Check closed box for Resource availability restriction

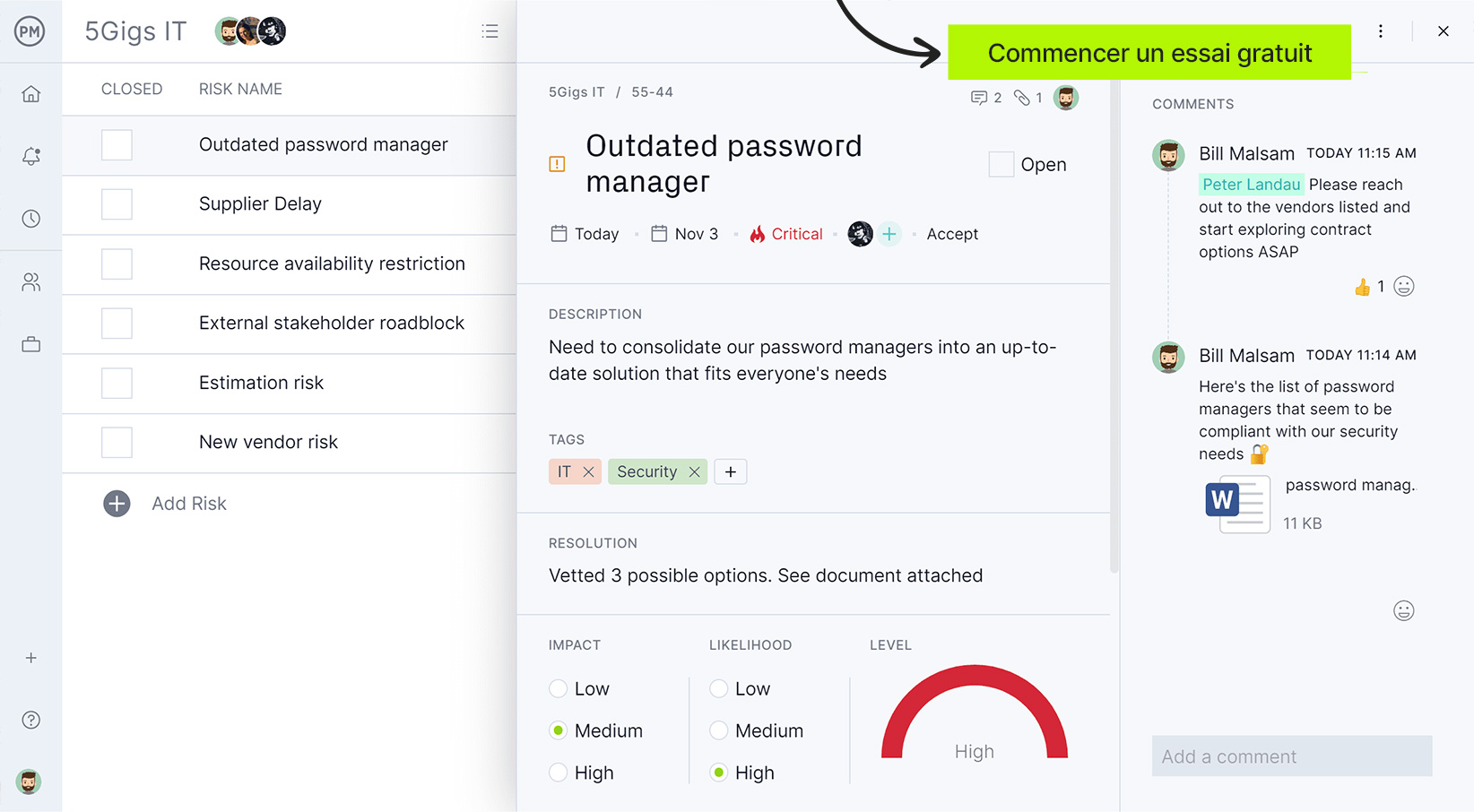pos(117,264)
